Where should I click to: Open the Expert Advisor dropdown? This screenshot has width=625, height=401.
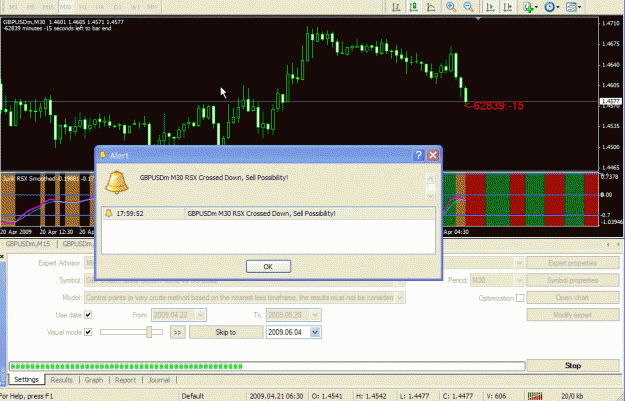(519, 263)
